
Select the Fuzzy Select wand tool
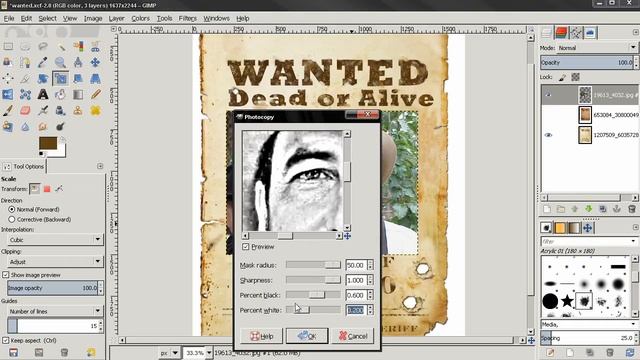point(60,47)
